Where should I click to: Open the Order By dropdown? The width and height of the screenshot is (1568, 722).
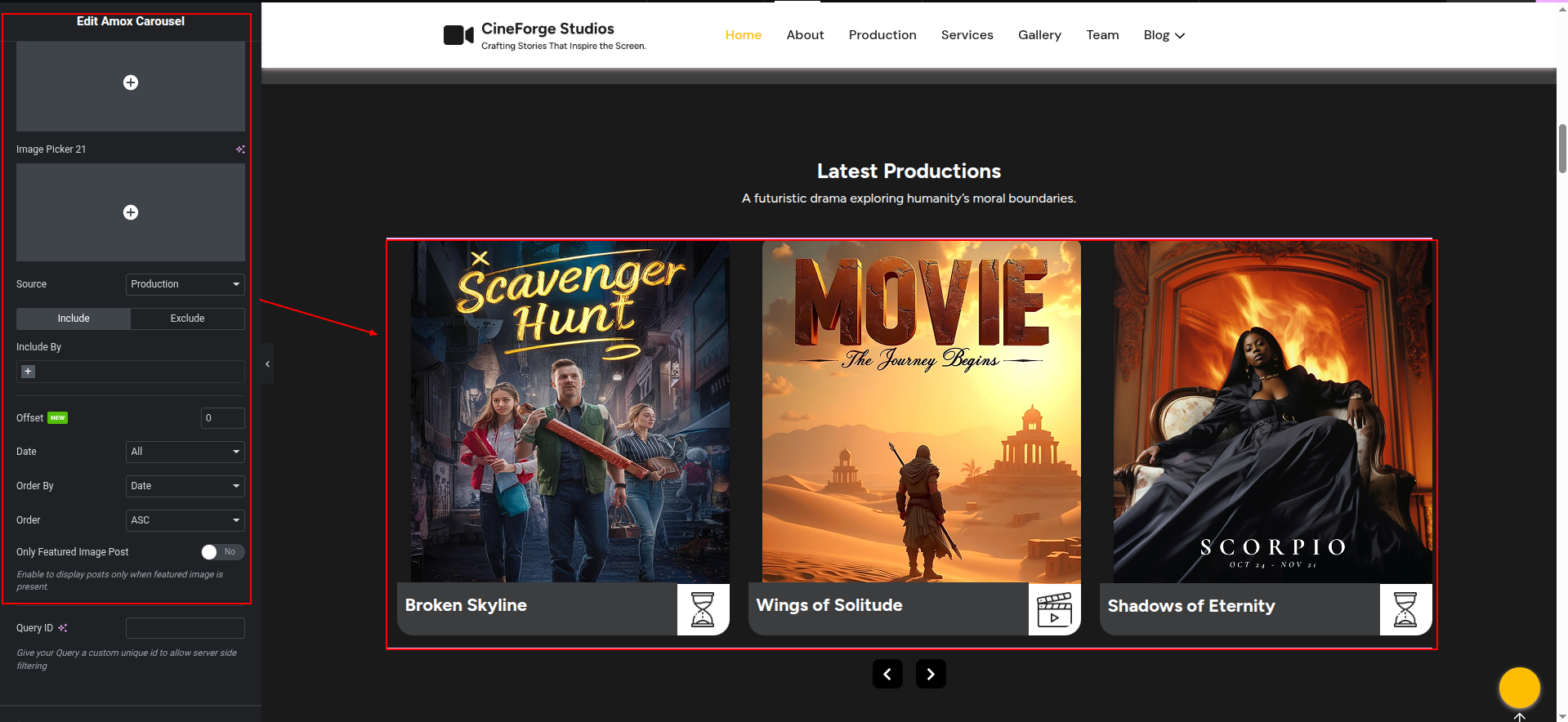click(185, 486)
